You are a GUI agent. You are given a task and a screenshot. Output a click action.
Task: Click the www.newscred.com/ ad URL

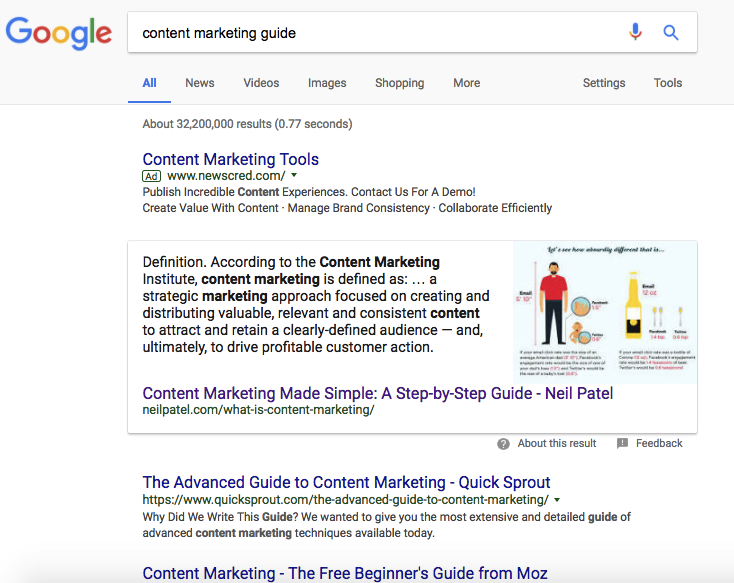click(x=226, y=176)
